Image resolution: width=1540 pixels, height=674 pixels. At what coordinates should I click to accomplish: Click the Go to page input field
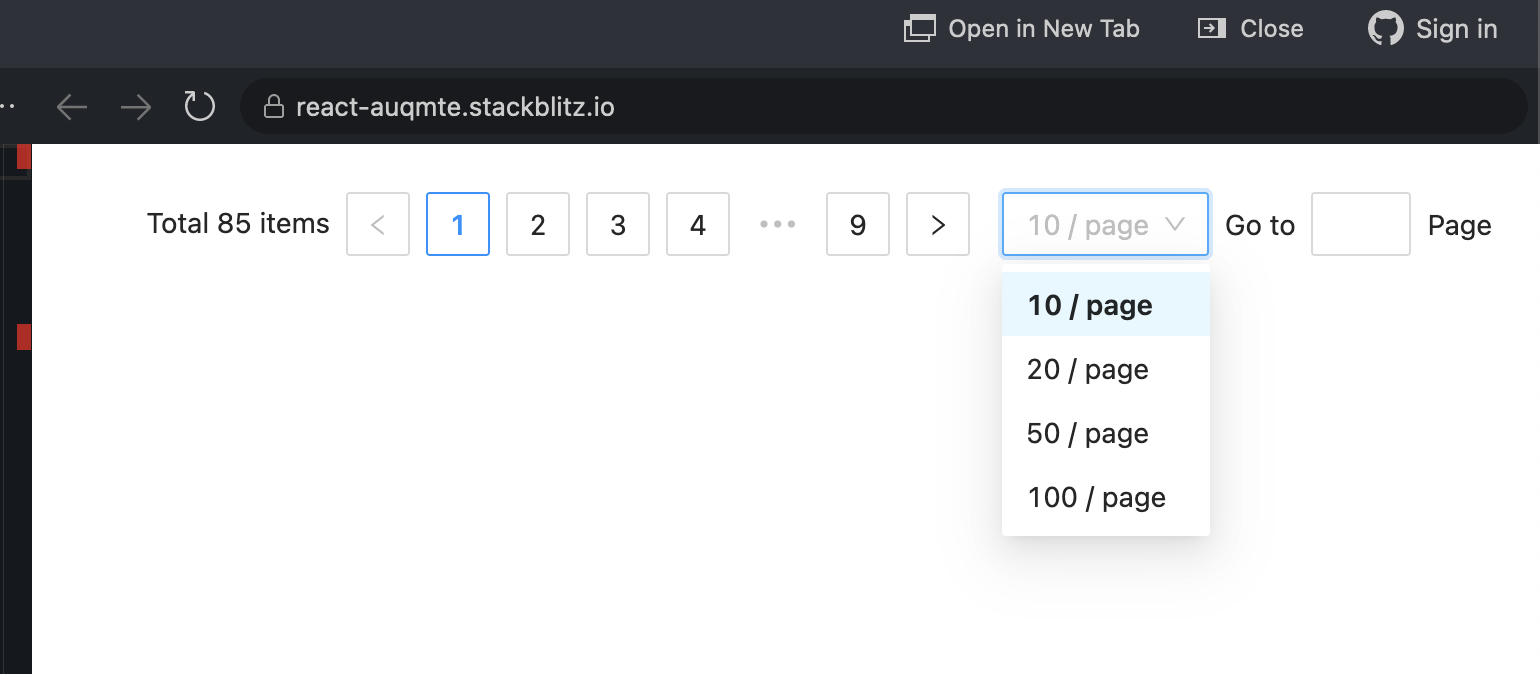[x=1361, y=224]
